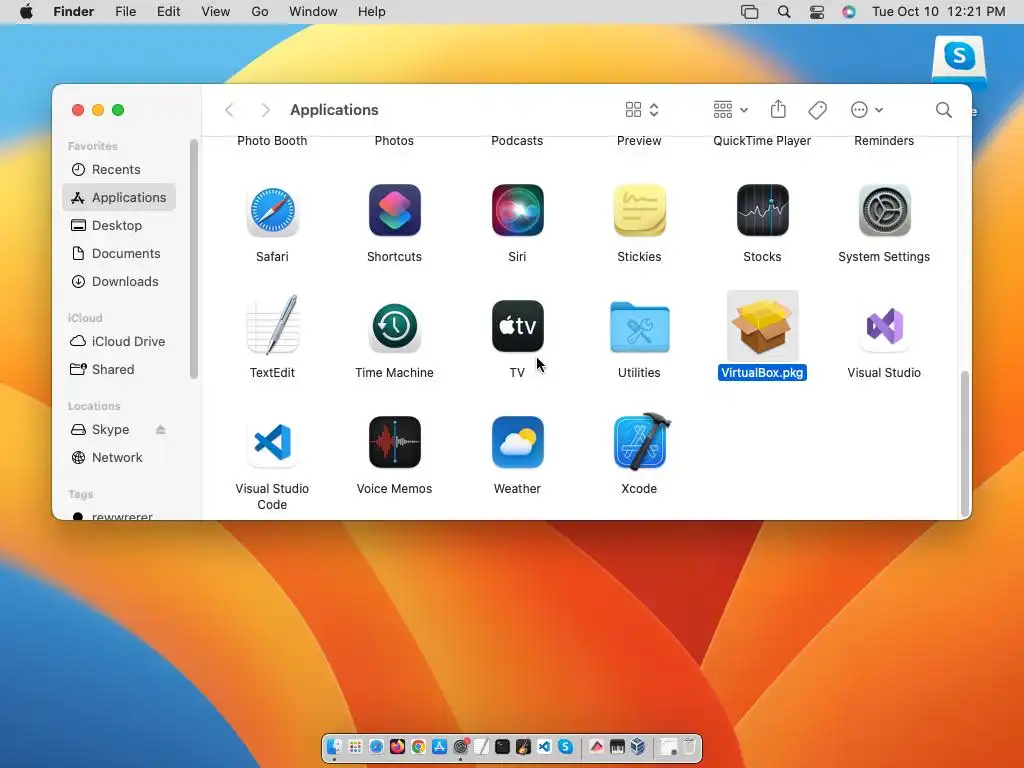Open Google Chrome from the Dock

[418, 747]
